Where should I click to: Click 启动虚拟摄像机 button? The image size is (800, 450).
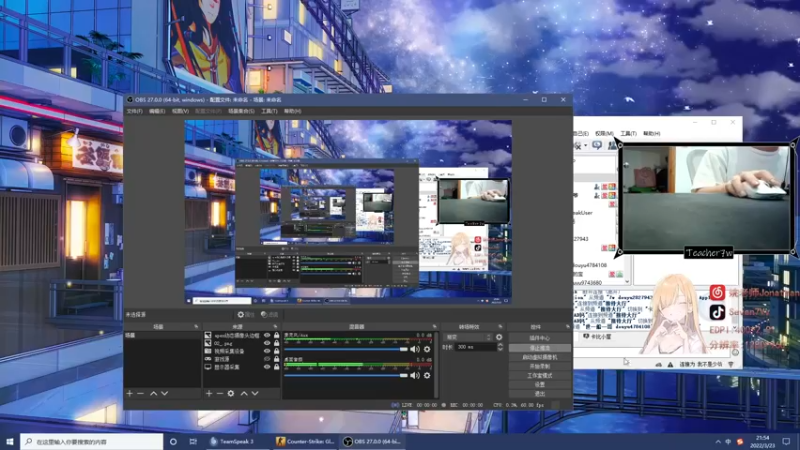[x=540, y=357]
